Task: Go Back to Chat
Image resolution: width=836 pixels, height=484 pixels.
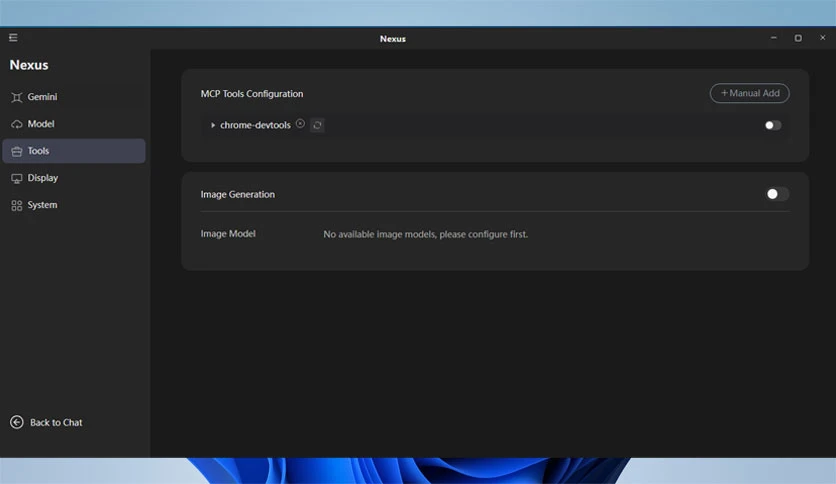Action: (46, 422)
